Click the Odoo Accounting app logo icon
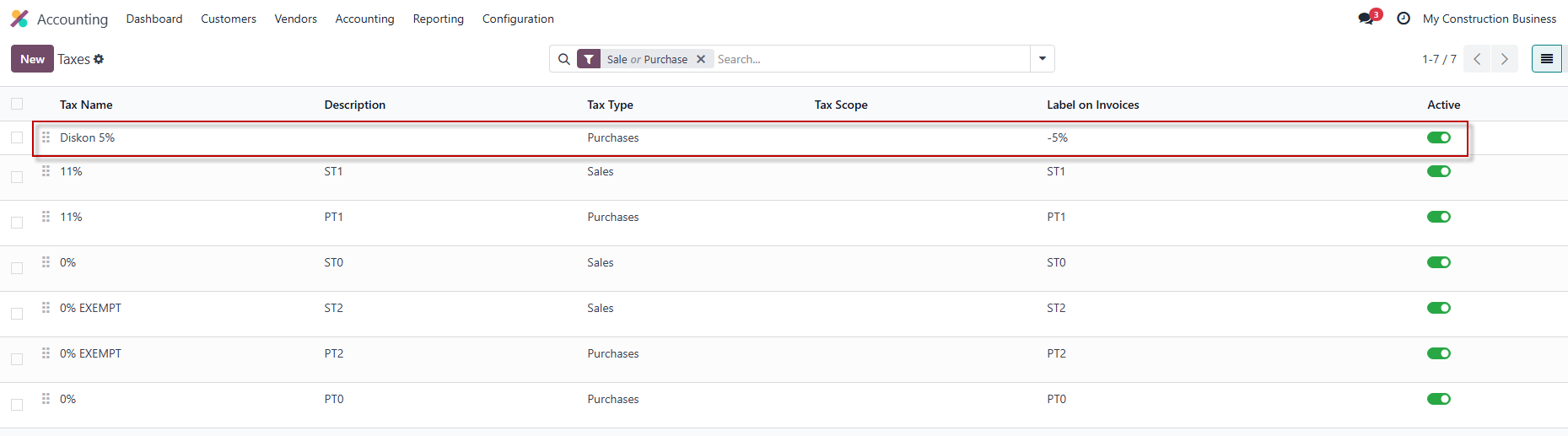Image resolution: width=1568 pixels, height=436 pixels. pyautogui.click(x=19, y=19)
